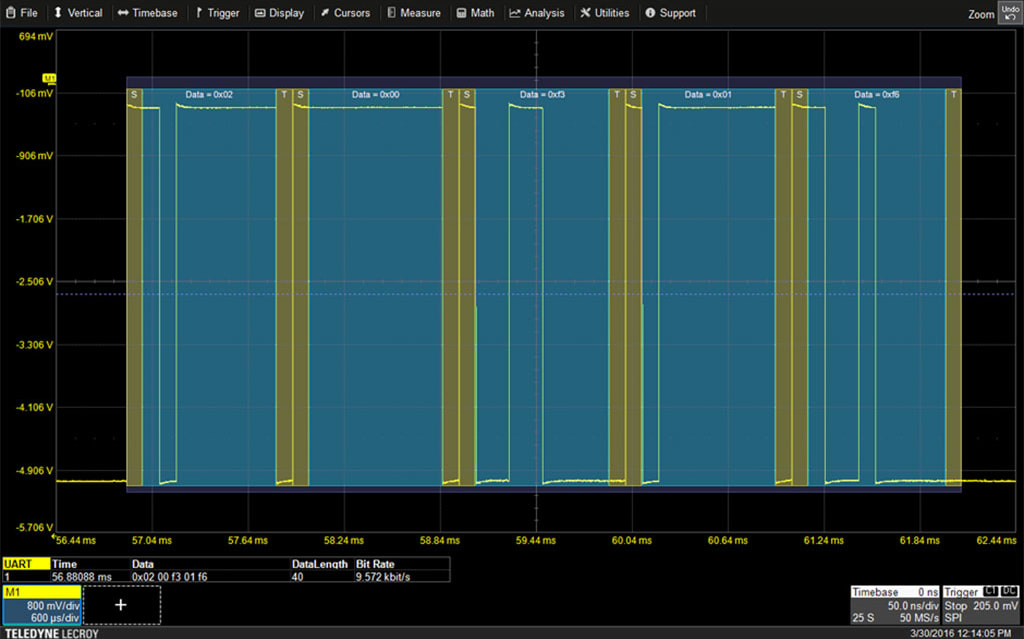This screenshot has width=1024, height=639.
Task: Open the Support dropdown menu
Action: pyautogui.click(x=669, y=13)
